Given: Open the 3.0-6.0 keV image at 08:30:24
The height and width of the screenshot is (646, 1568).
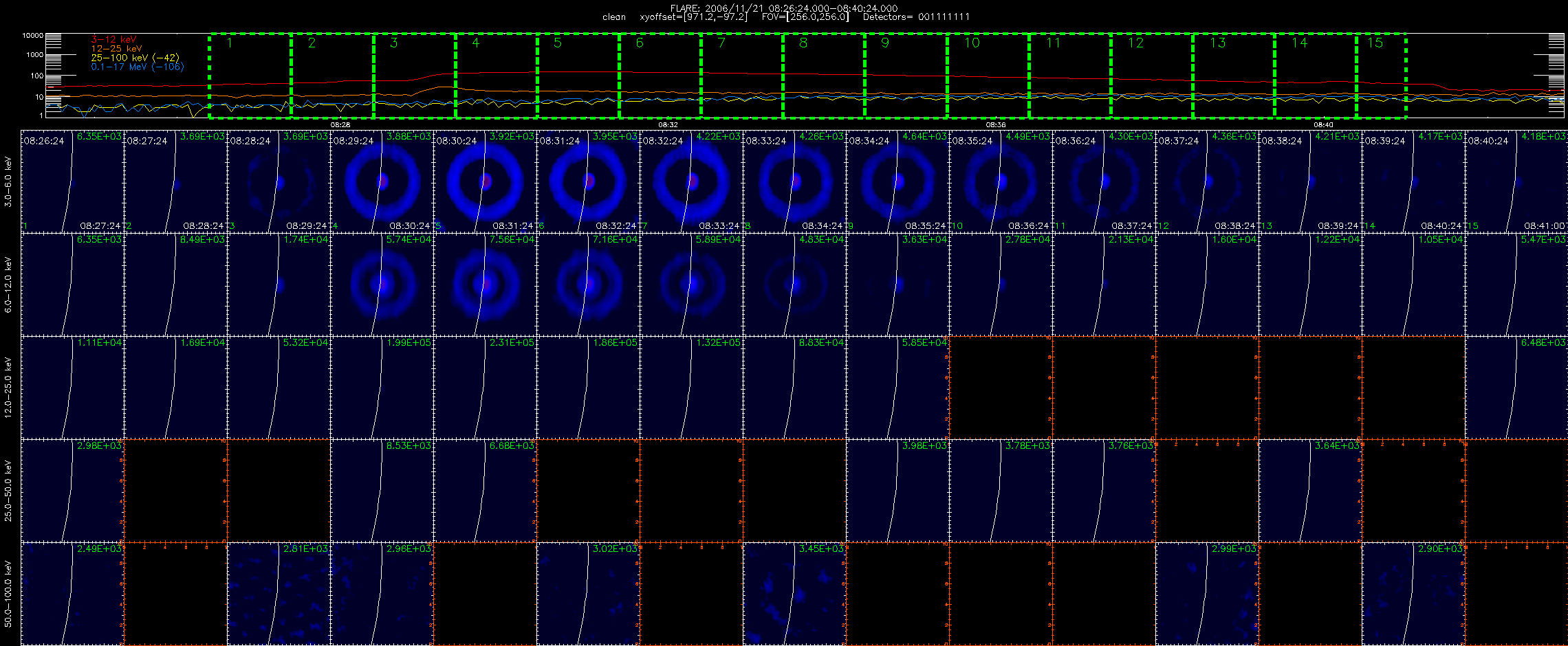Looking at the screenshot, I should (485, 181).
